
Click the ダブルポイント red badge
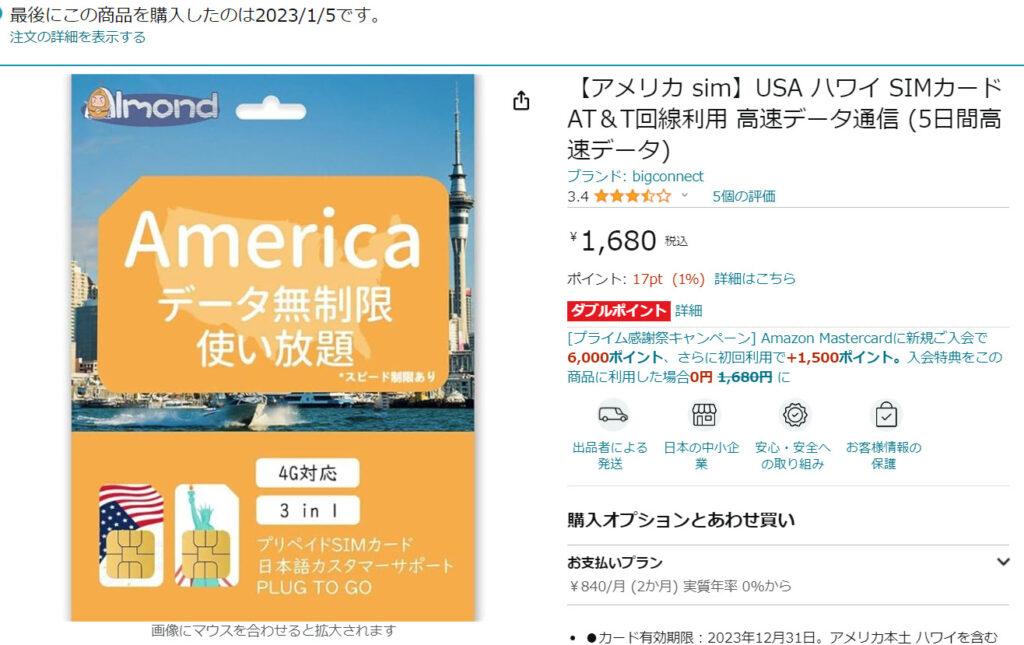pyautogui.click(x=618, y=311)
